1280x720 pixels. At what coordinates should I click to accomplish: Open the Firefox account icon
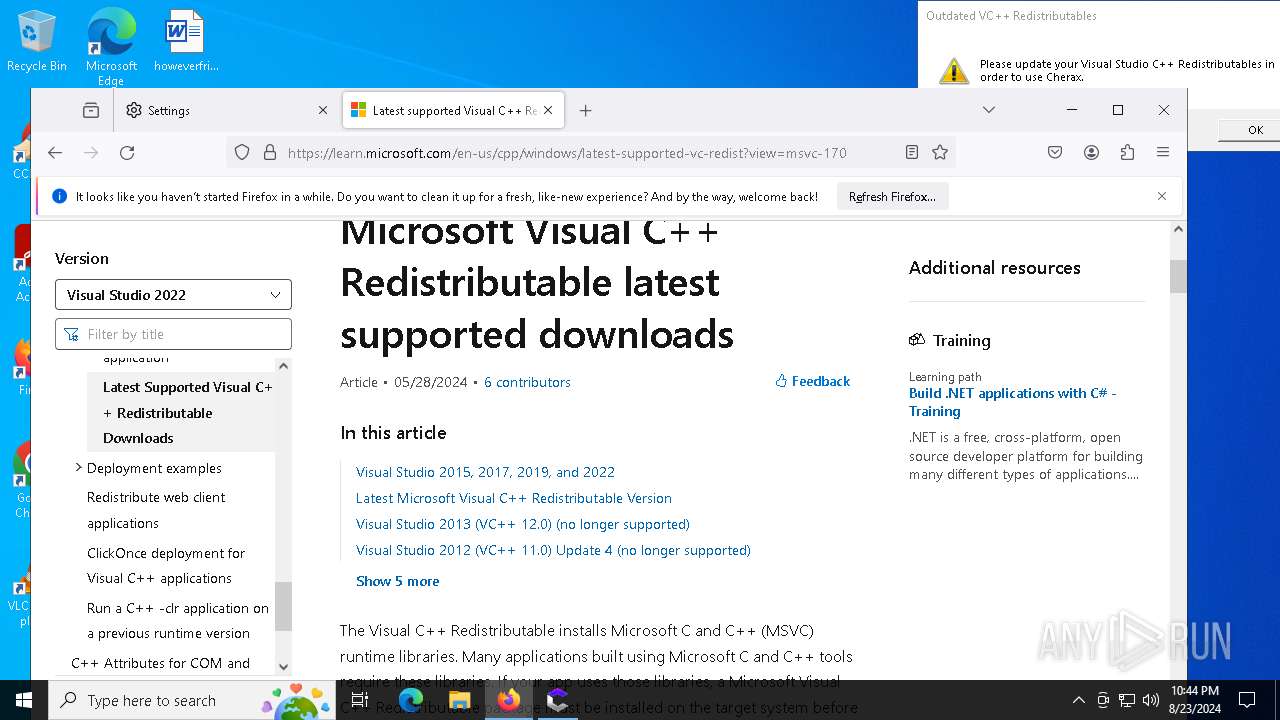point(1091,153)
